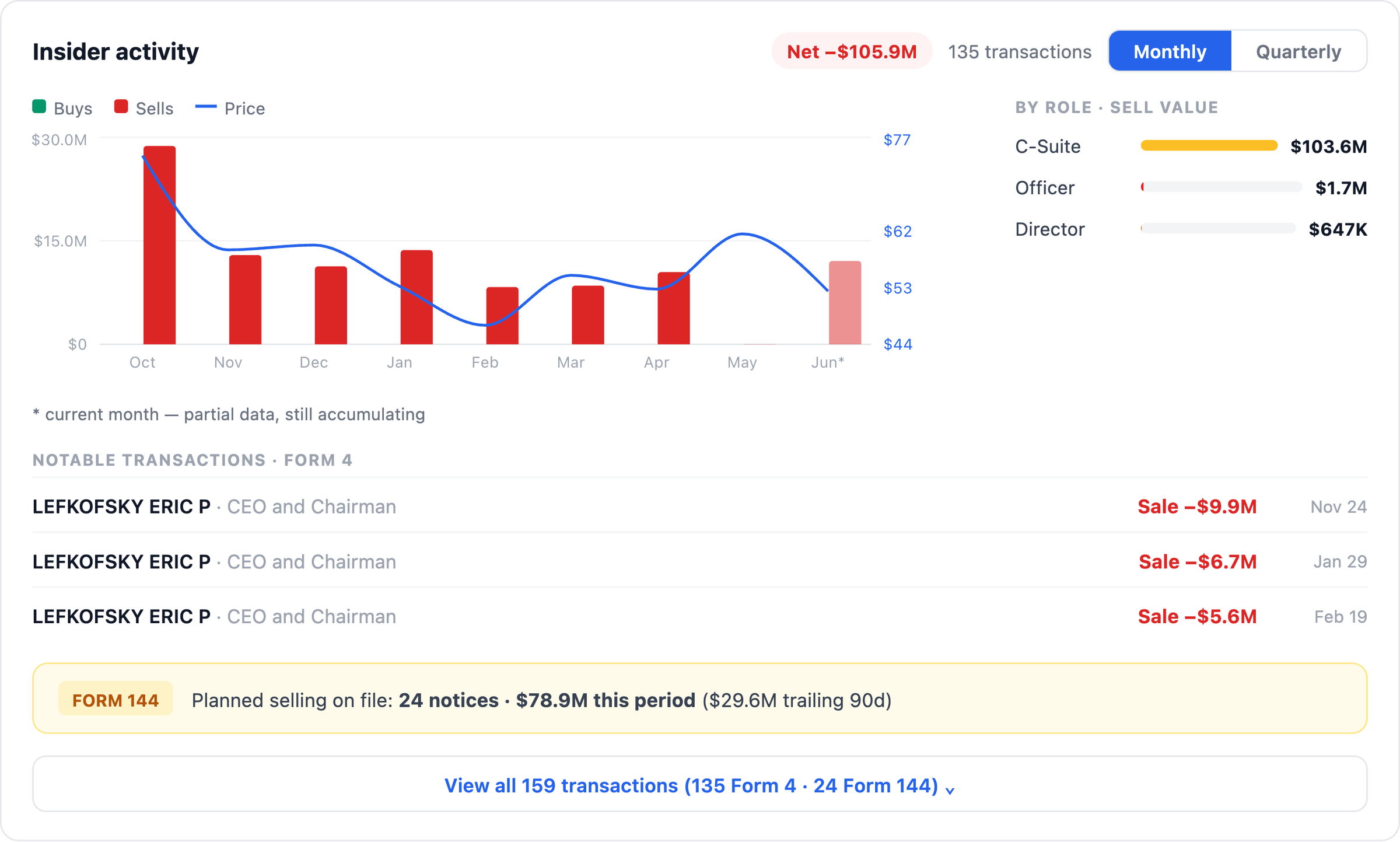Click the FORM 144 badge
This screenshot has height=842, width=1400.
[x=116, y=699]
